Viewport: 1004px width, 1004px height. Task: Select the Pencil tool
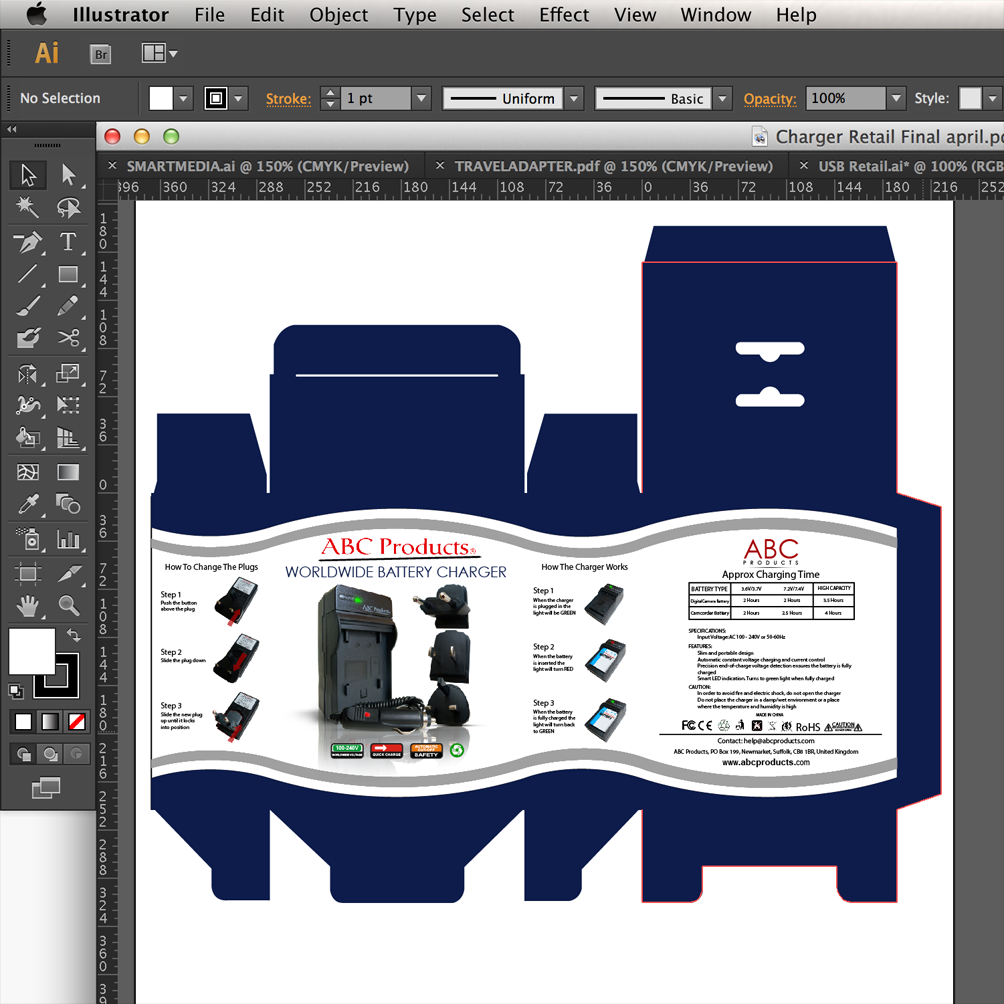pos(69,306)
